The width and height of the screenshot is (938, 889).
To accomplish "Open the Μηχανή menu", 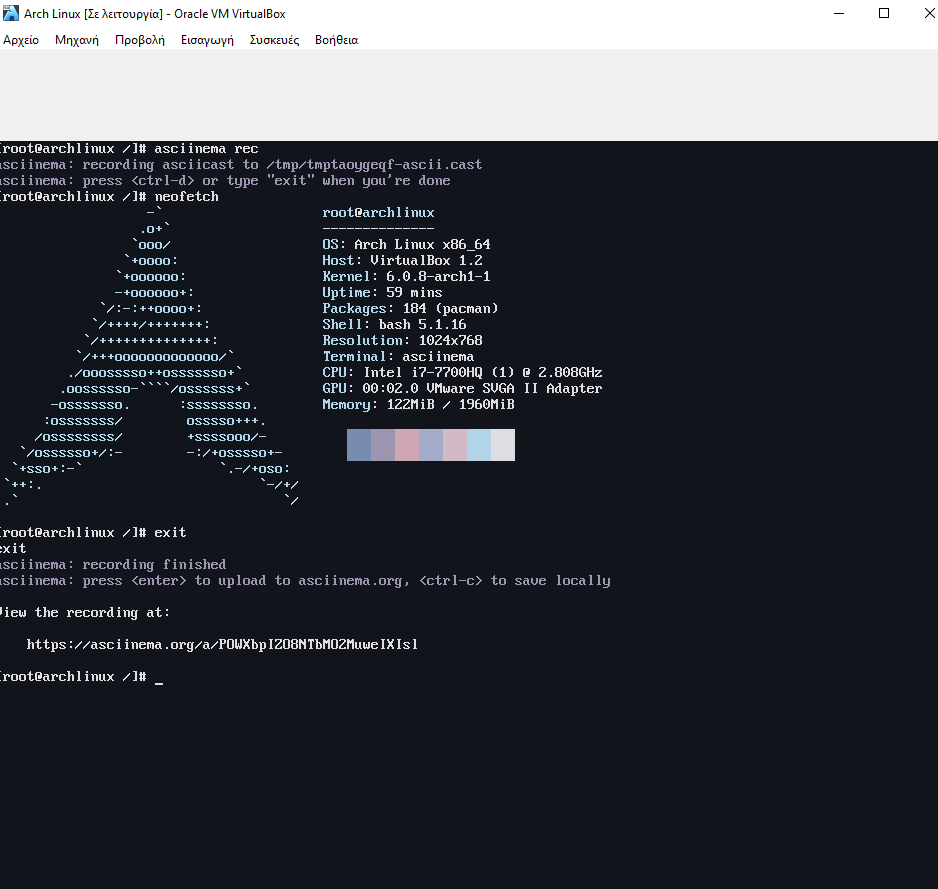I will click(76, 40).
